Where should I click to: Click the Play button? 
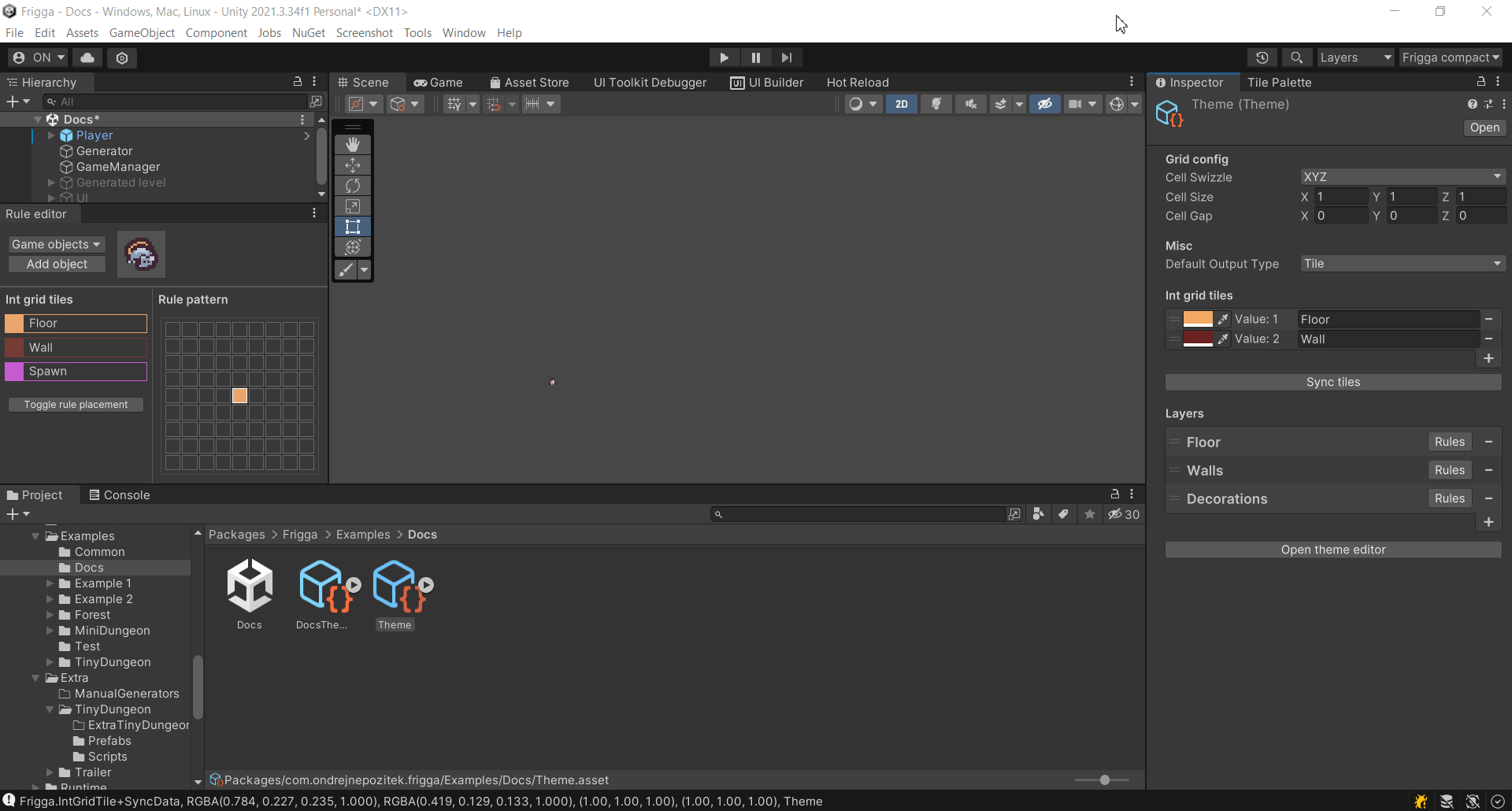pyautogui.click(x=724, y=57)
